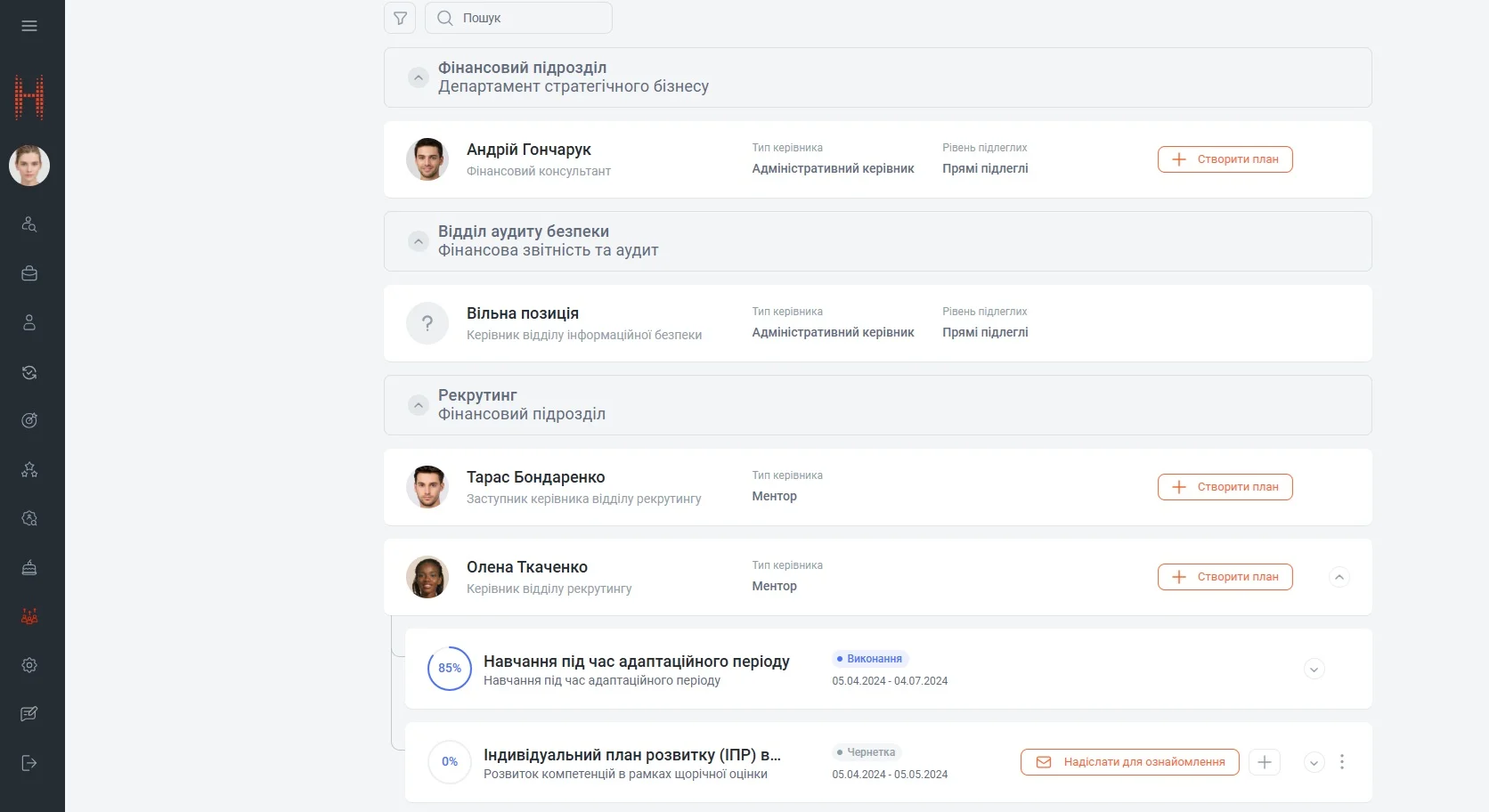This screenshot has width=1489, height=812.
Task: Open the birthday cake icon in sidebar
Action: (x=29, y=567)
